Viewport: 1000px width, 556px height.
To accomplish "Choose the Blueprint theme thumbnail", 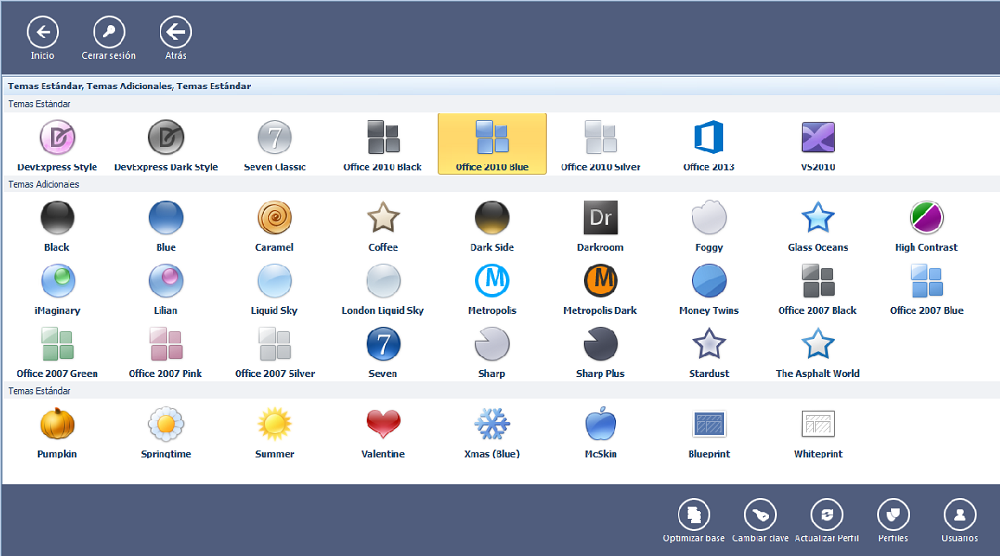I will coord(709,425).
